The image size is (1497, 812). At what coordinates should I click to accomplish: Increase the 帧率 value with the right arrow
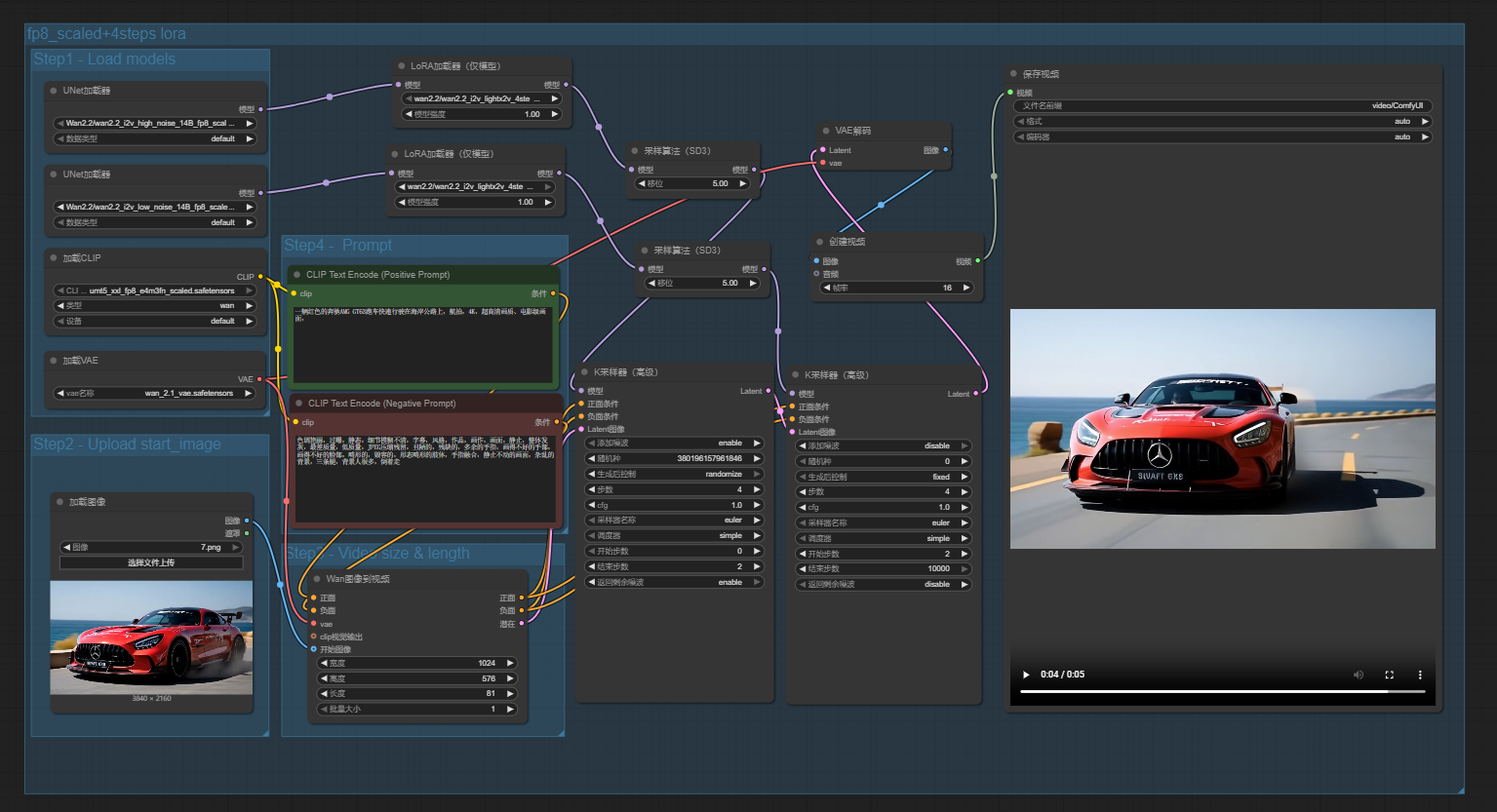point(966,288)
